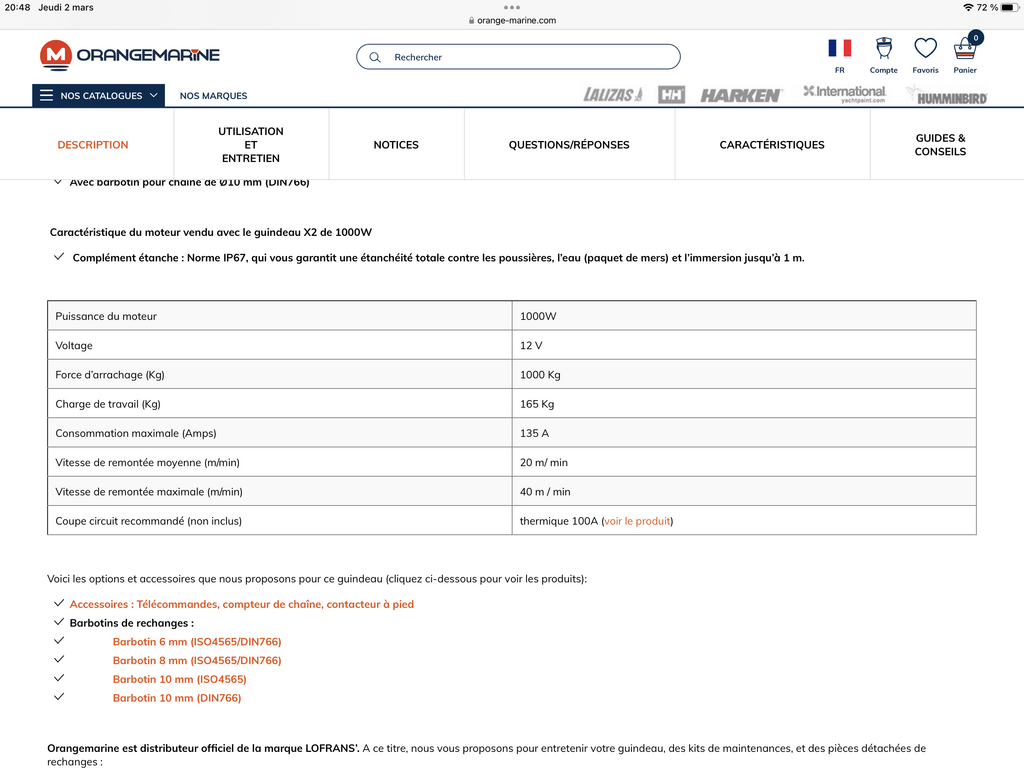The width and height of the screenshot is (1024, 768).
Task: Follow the 'voir le produit' link
Action: click(x=637, y=520)
